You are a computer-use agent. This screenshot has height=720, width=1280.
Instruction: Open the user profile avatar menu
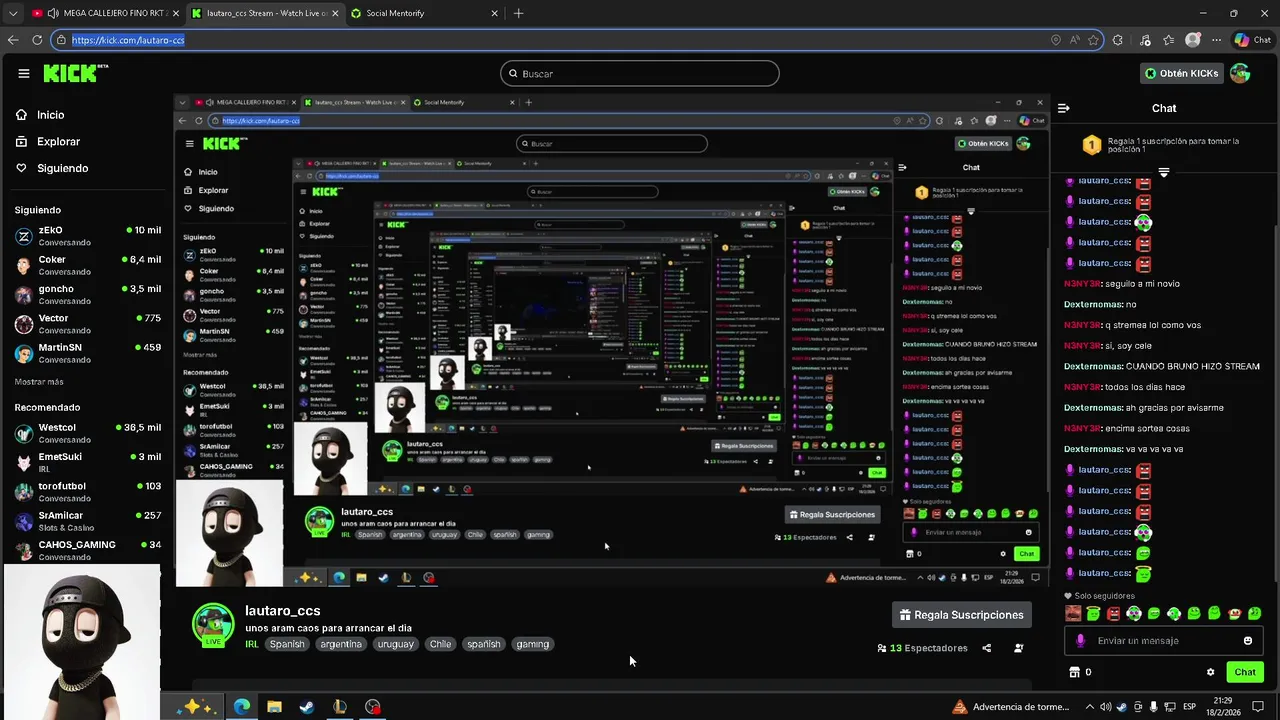pos(1240,73)
